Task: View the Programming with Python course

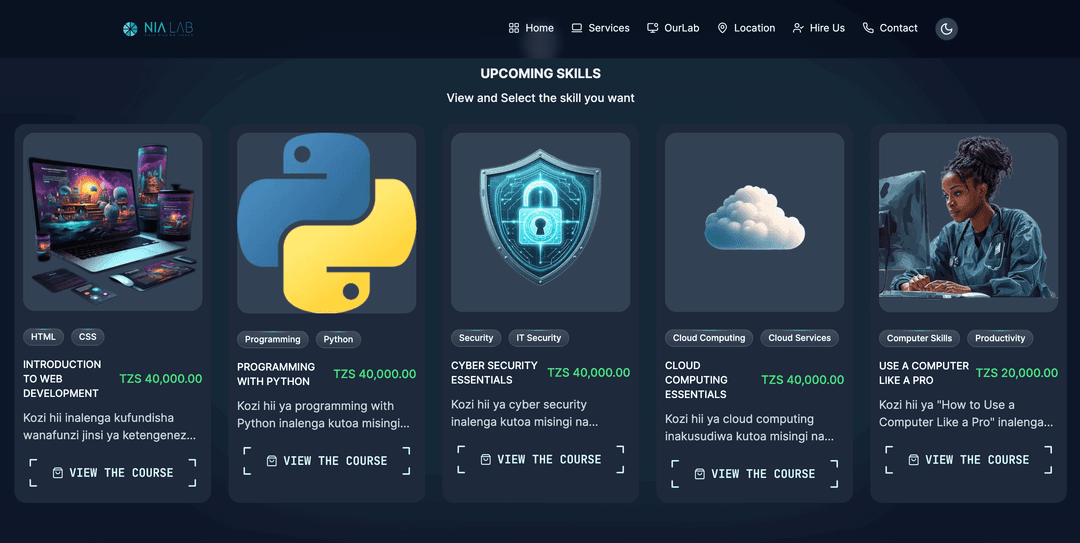Action: [327, 461]
